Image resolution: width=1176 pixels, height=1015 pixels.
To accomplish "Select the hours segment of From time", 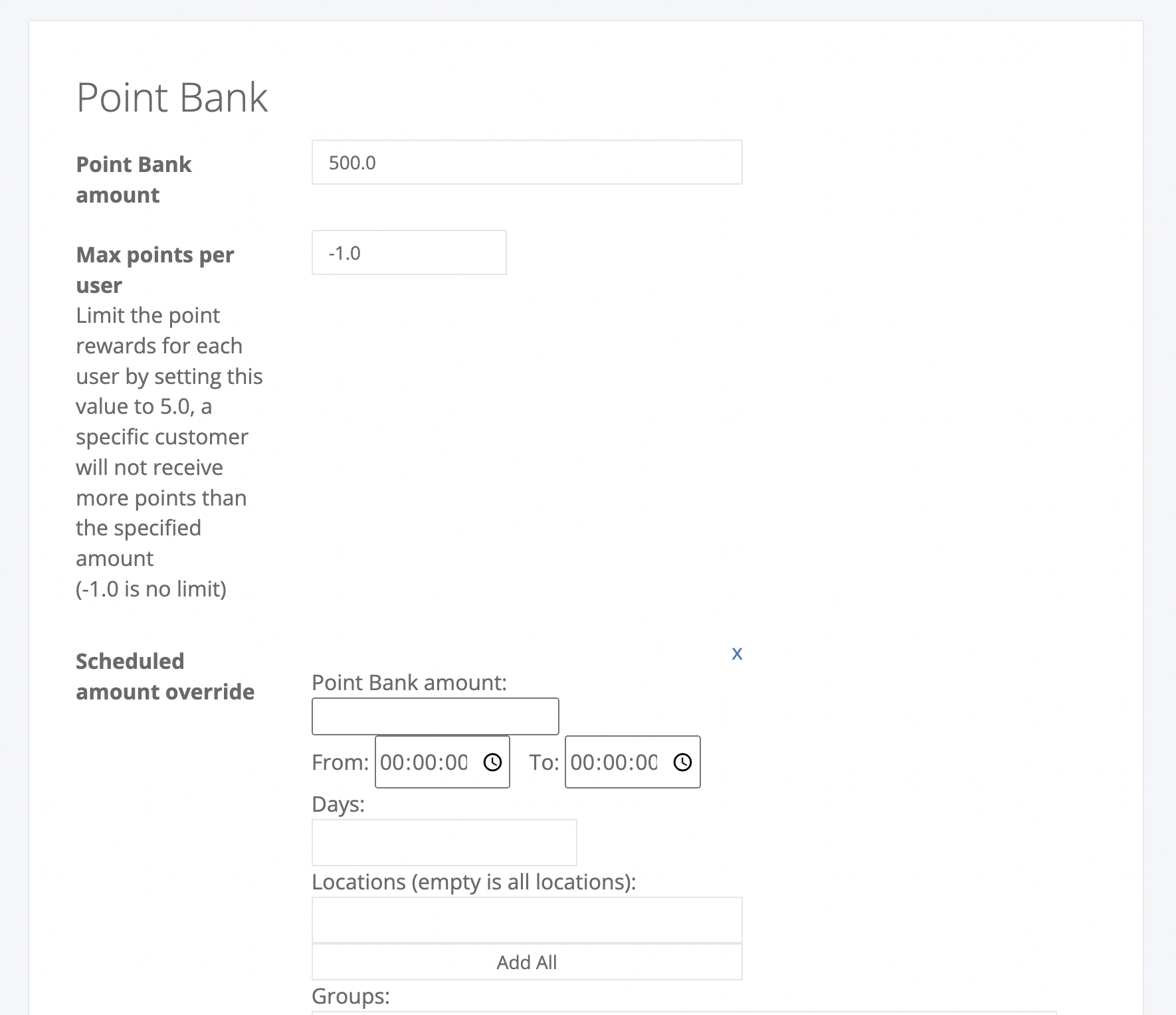I will pyautogui.click(x=391, y=762).
